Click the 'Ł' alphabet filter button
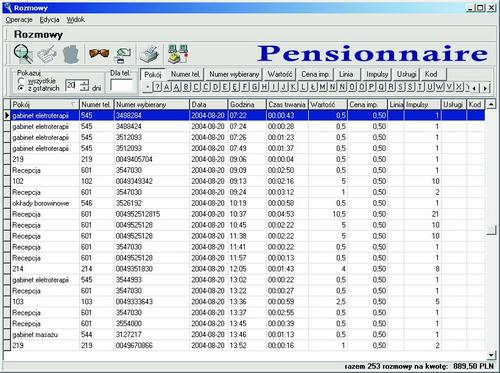 (x=313, y=87)
